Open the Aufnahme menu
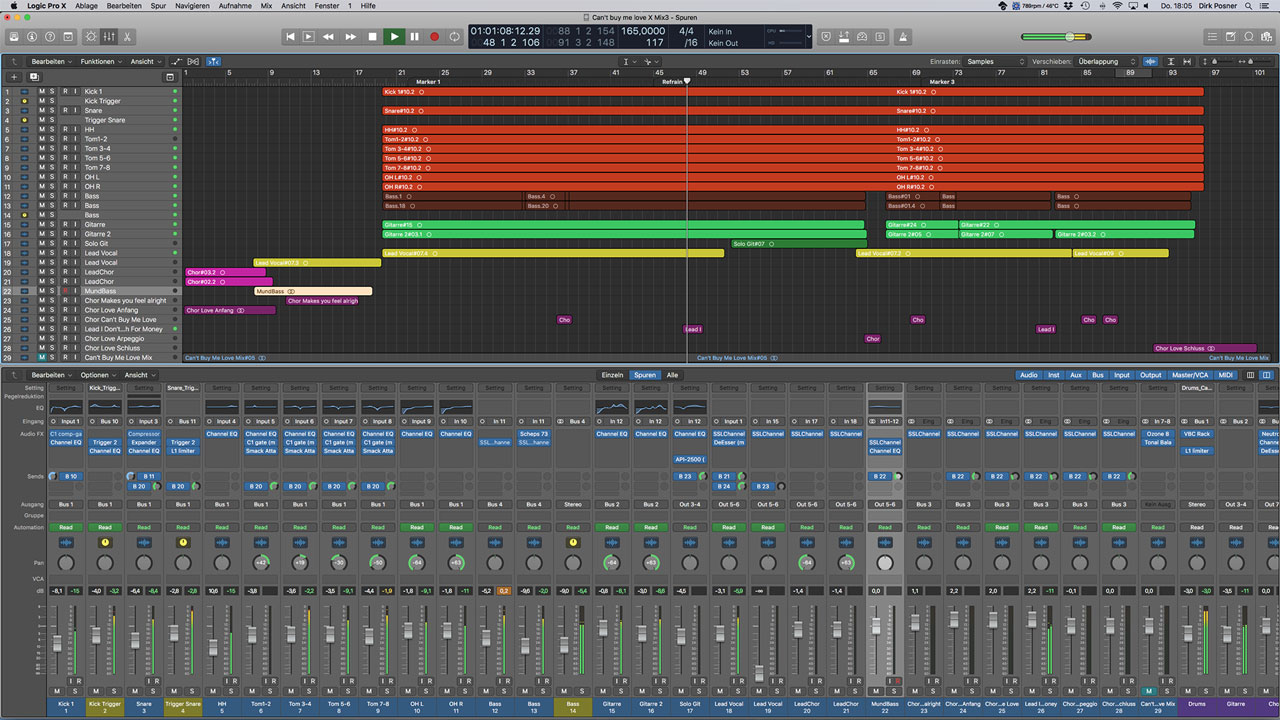Image resolution: width=1280 pixels, height=720 pixels. (x=235, y=5)
